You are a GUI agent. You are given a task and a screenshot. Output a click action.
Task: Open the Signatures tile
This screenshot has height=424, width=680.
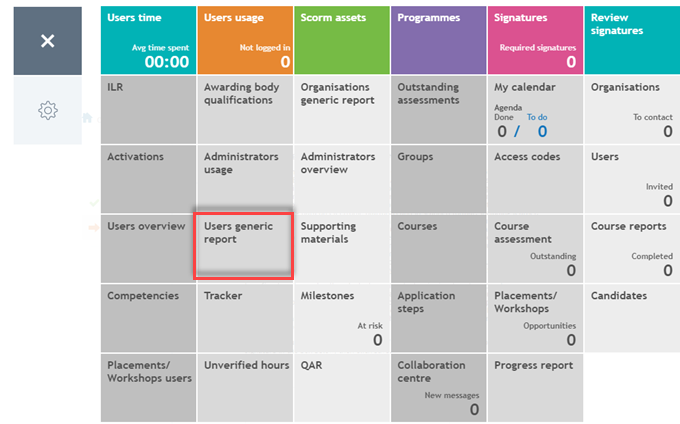point(535,40)
